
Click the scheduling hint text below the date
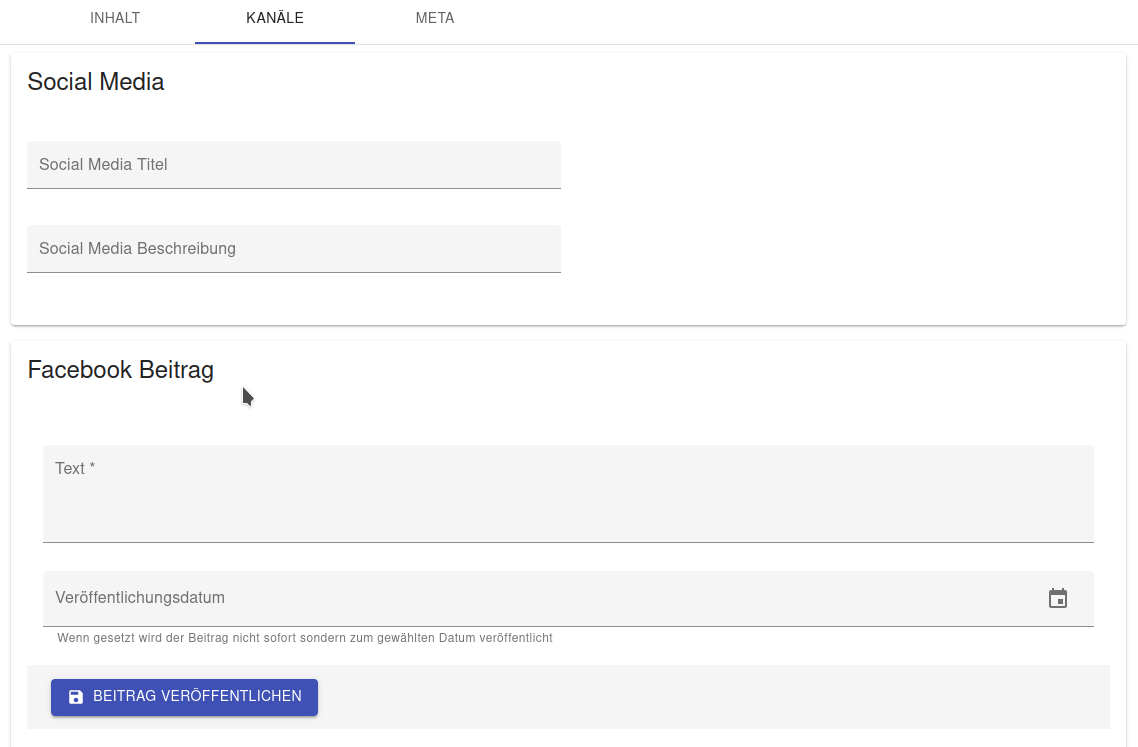coord(305,637)
